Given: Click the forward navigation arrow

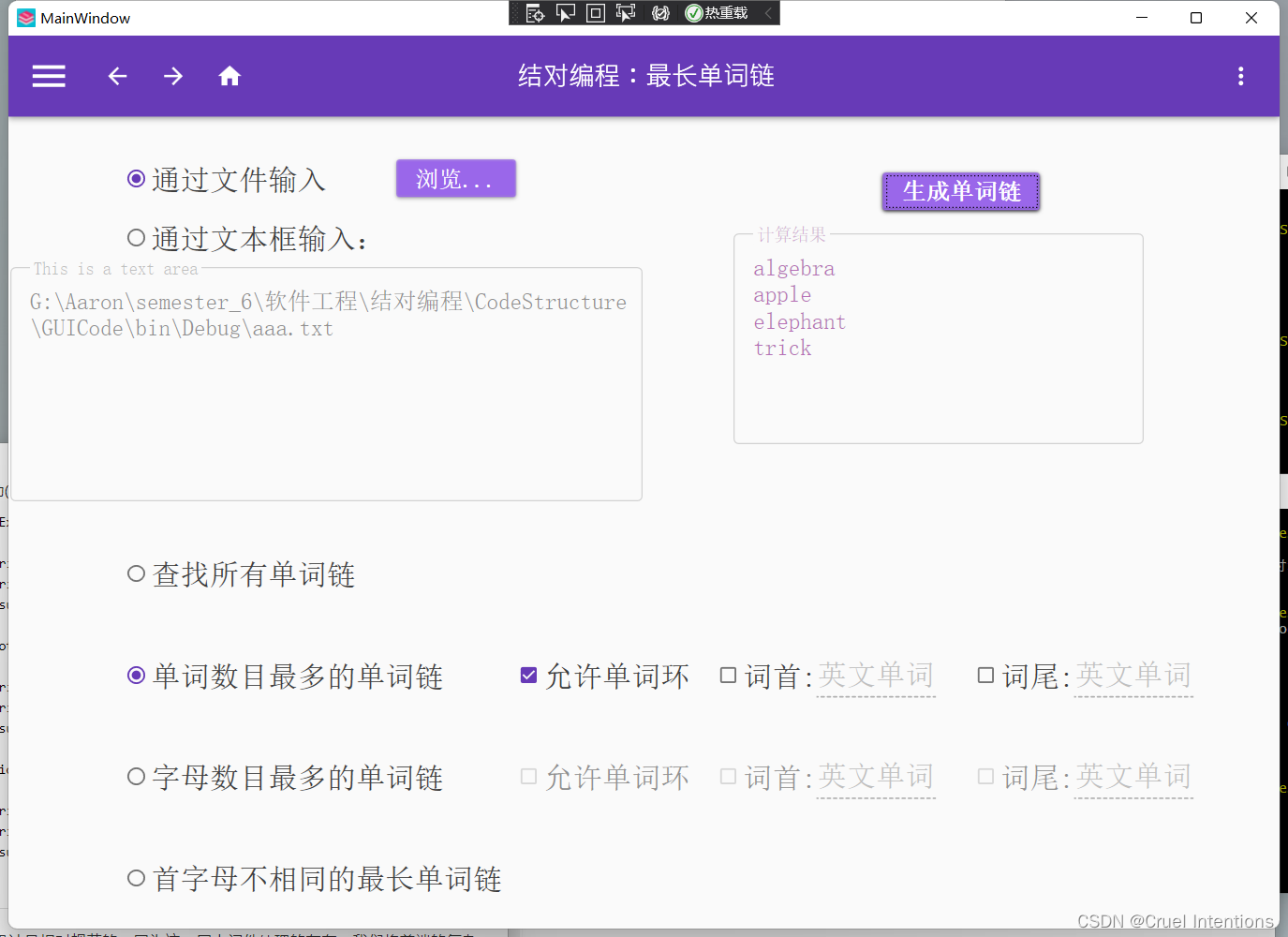Looking at the screenshot, I should pyautogui.click(x=173, y=76).
